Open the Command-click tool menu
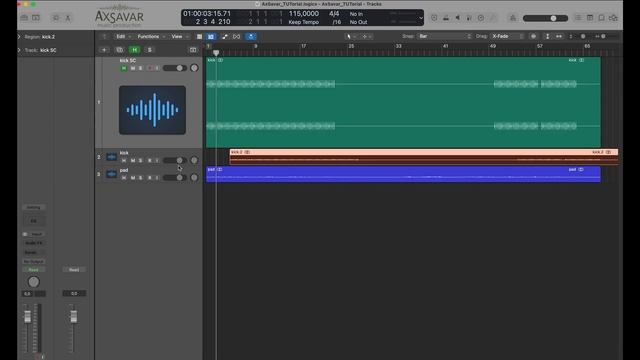The height and width of the screenshot is (360, 640). (366, 36)
